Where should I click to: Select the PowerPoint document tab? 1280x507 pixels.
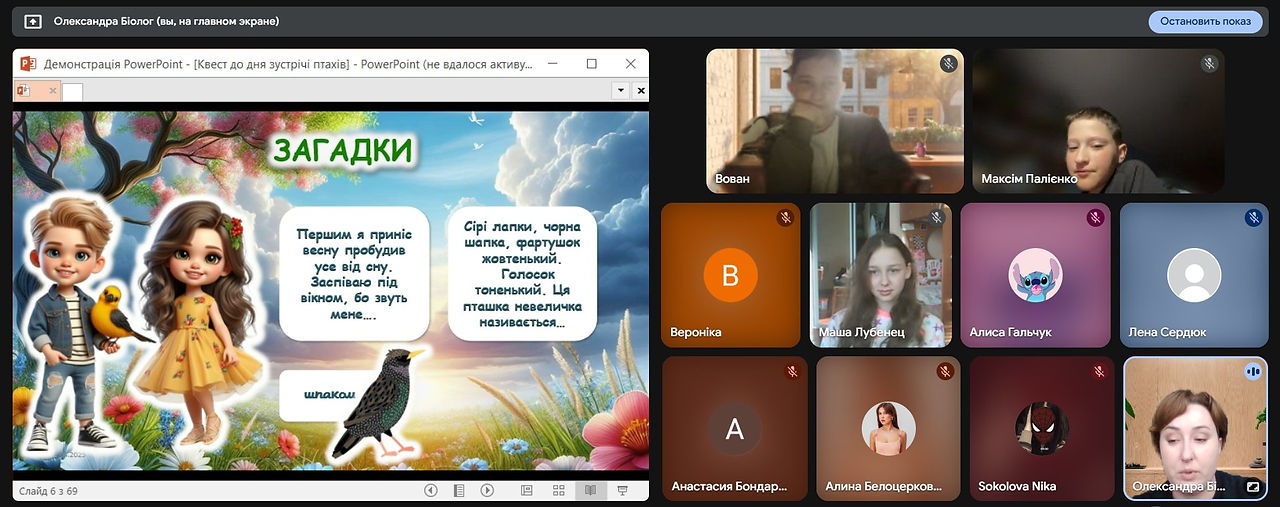[36, 91]
